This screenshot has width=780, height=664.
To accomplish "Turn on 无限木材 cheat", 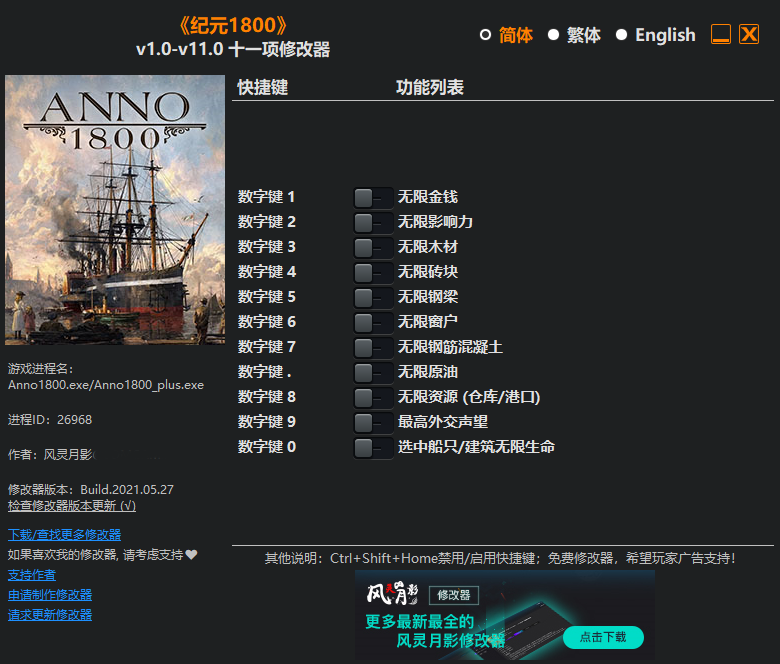I will [373, 247].
